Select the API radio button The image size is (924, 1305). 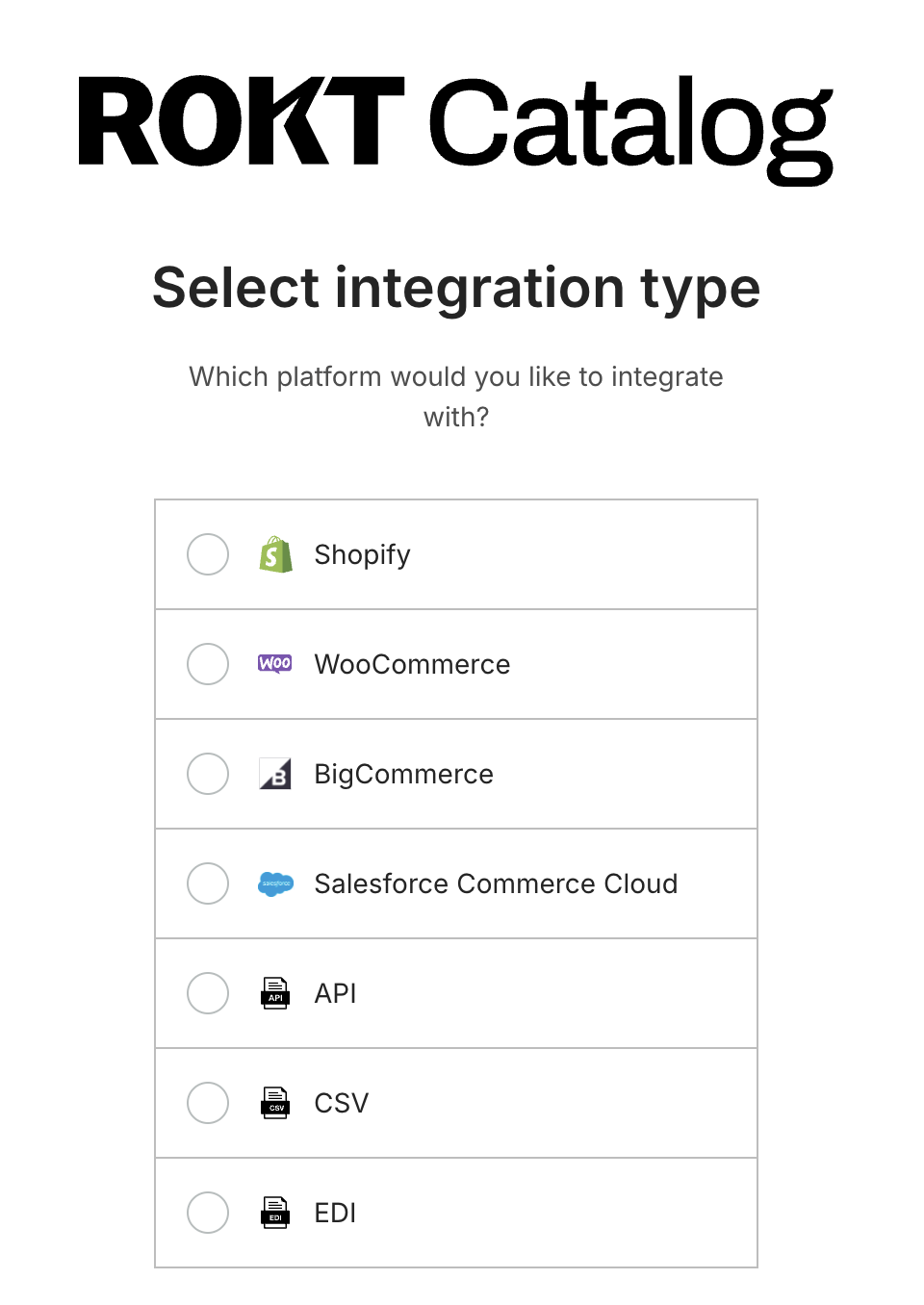coord(208,993)
